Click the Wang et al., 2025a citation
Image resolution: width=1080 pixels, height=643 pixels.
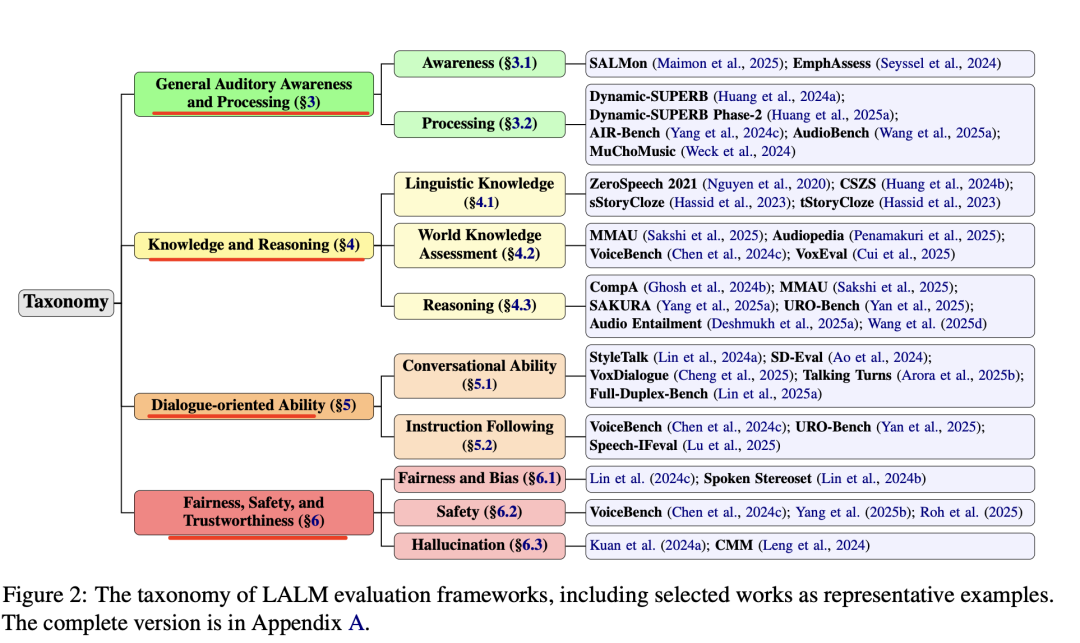pyautogui.click(x=937, y=133)
